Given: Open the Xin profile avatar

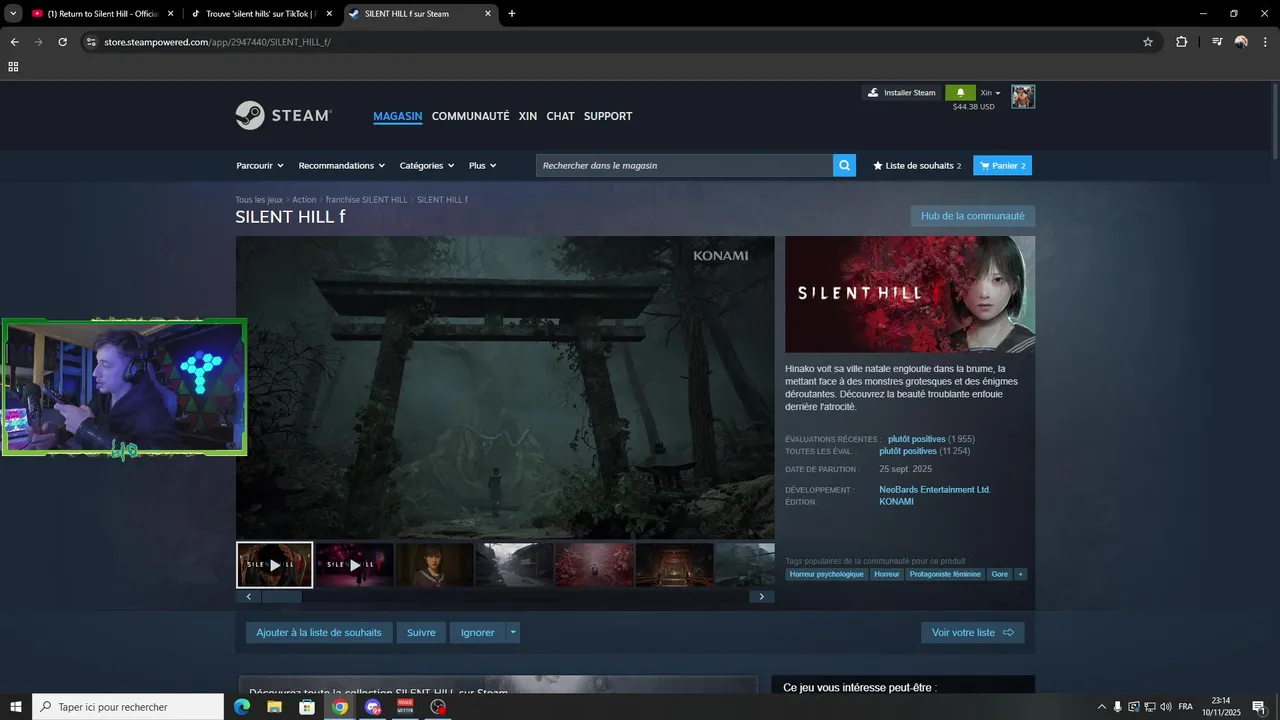Looking at the screenshot, I should pyautogui.click(x=1023, y=96).
